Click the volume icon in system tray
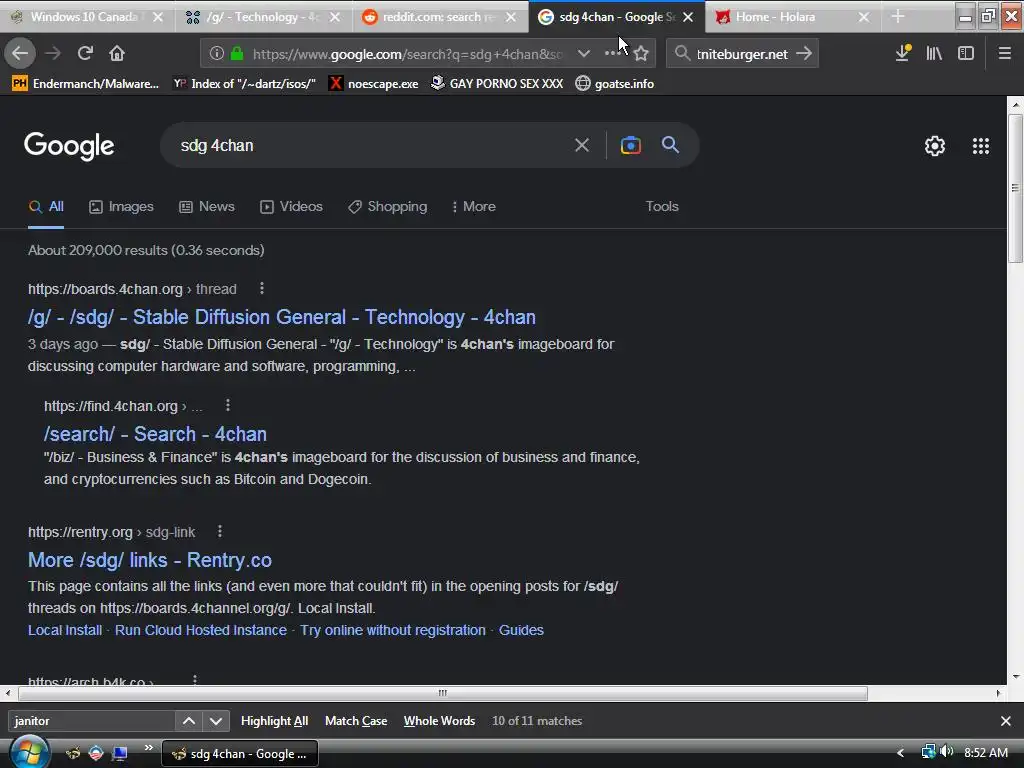Image resolution: width=1024 pixels, height=768 pixels. (947, 752)
